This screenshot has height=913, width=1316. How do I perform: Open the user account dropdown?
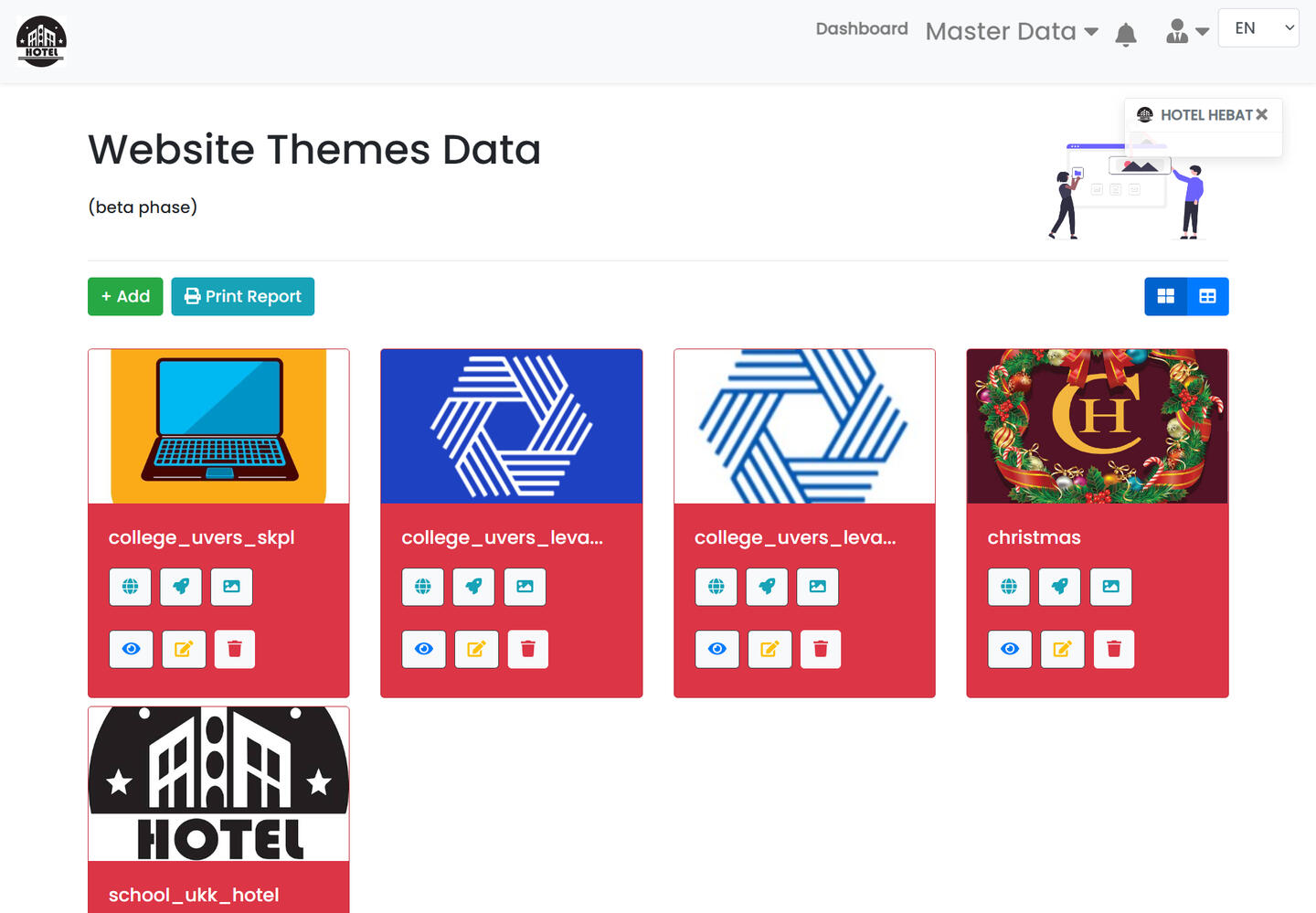(x=1186, y=32)
